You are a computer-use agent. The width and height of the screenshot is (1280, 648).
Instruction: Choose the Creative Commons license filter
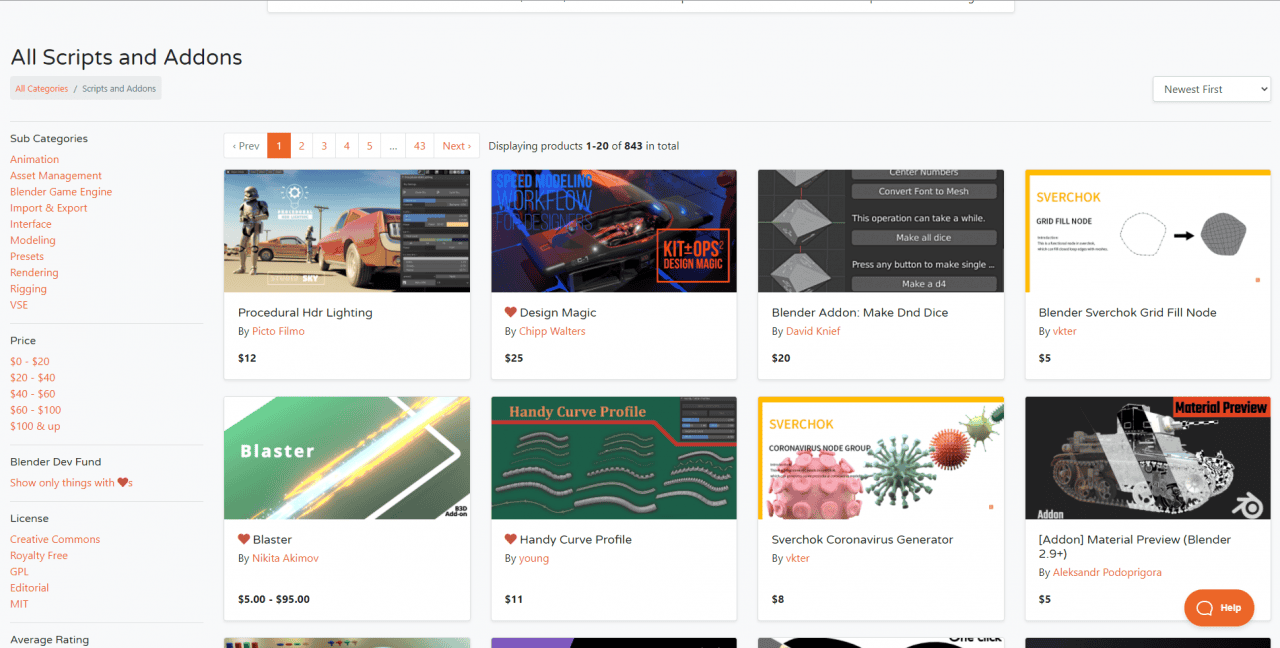tap(54, 539)
